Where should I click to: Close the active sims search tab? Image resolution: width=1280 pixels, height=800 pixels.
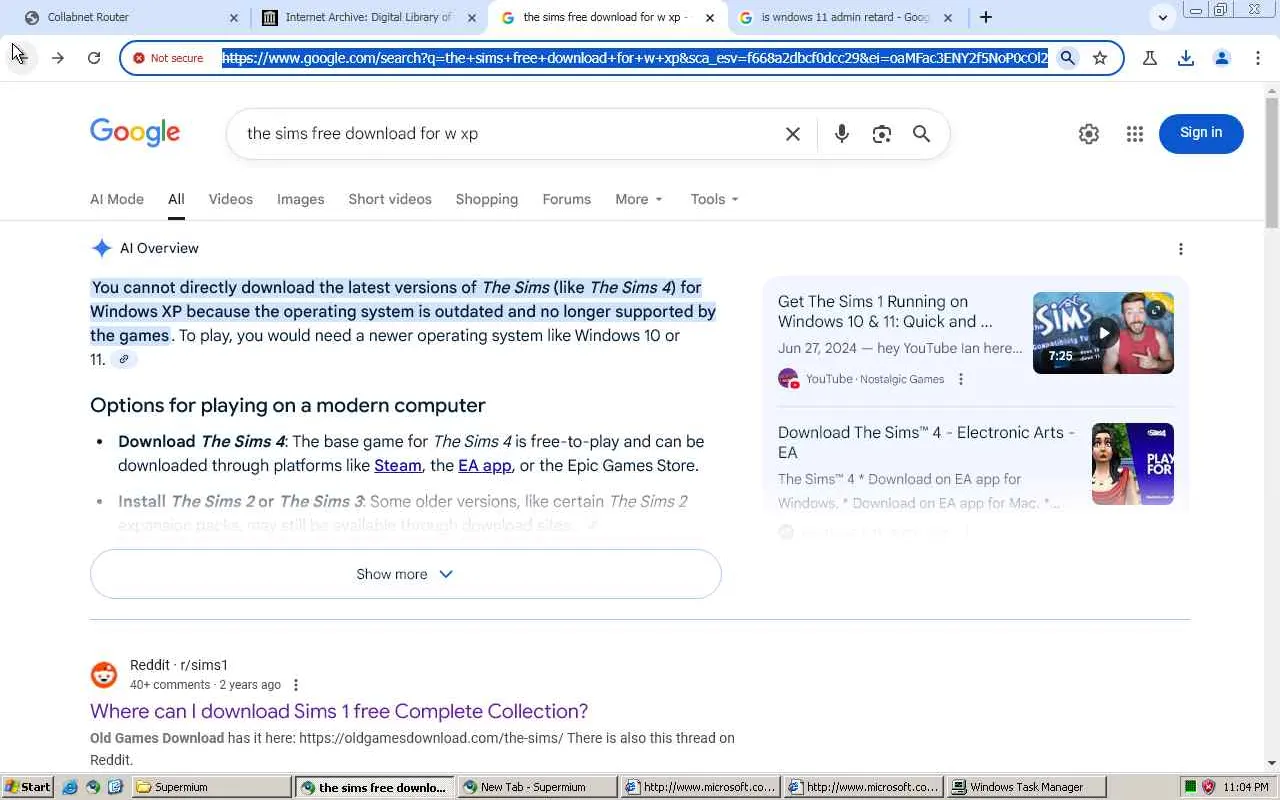pos(710,17)
